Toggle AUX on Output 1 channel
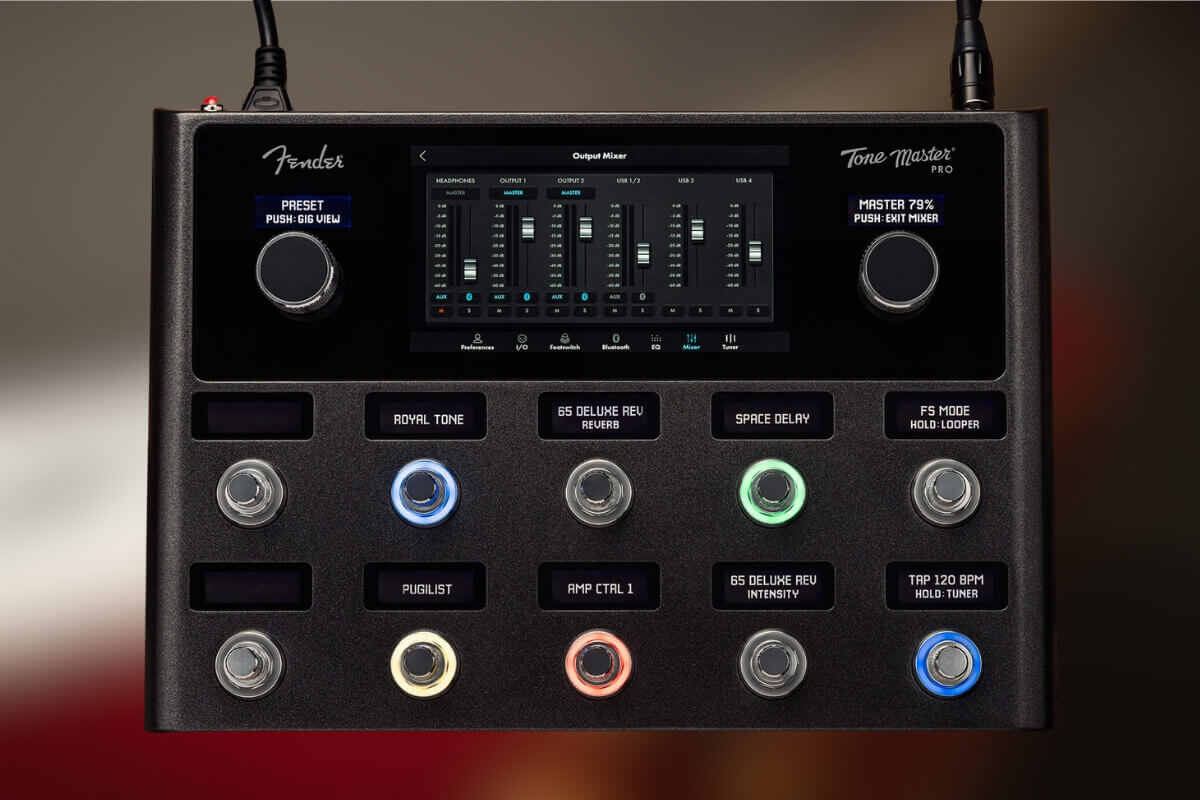Viewport: 1200px width, 800px height. pyautogui.click(x=499, y=297)
